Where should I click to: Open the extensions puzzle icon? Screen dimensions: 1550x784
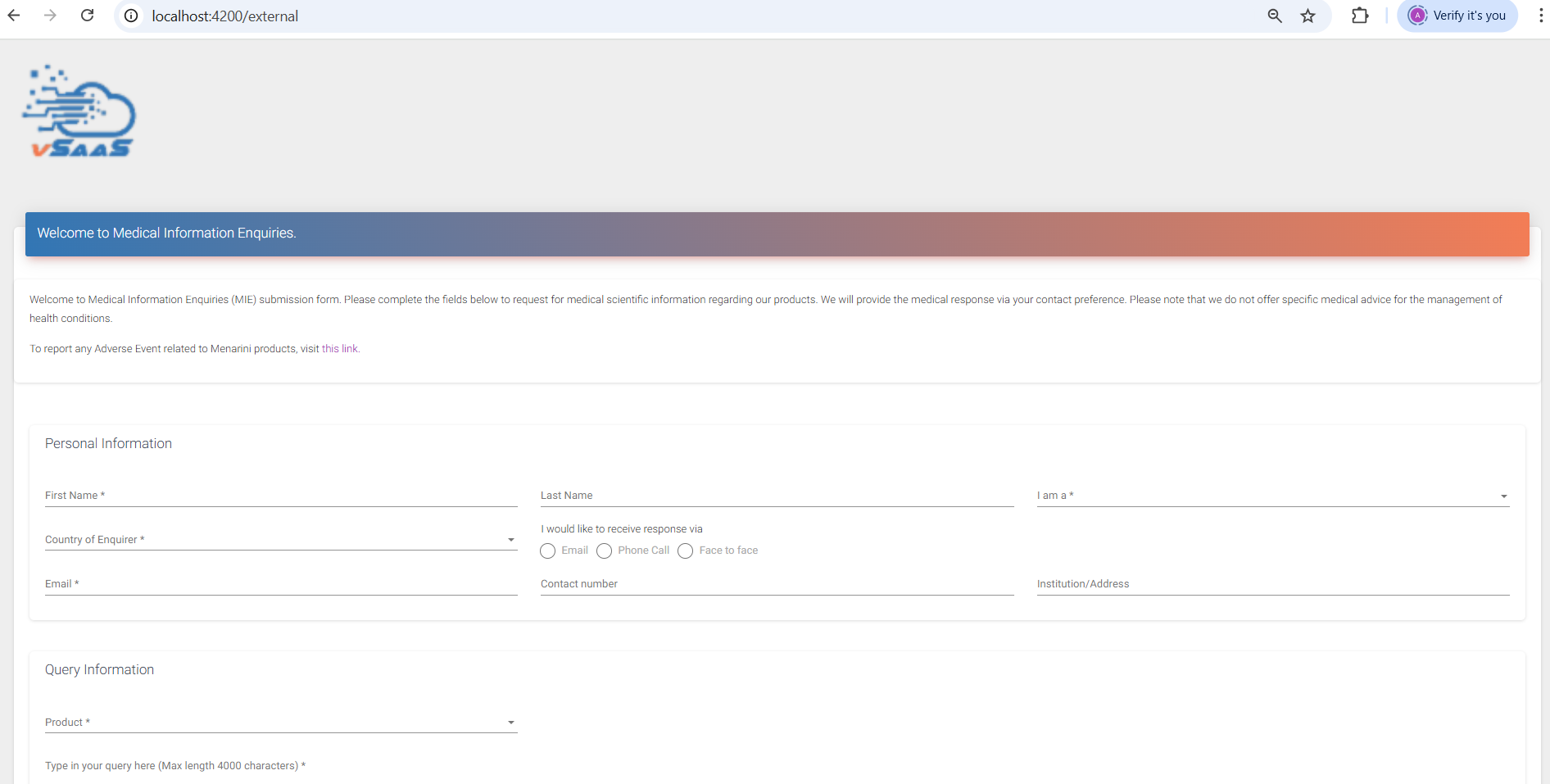coord(1360,16)
